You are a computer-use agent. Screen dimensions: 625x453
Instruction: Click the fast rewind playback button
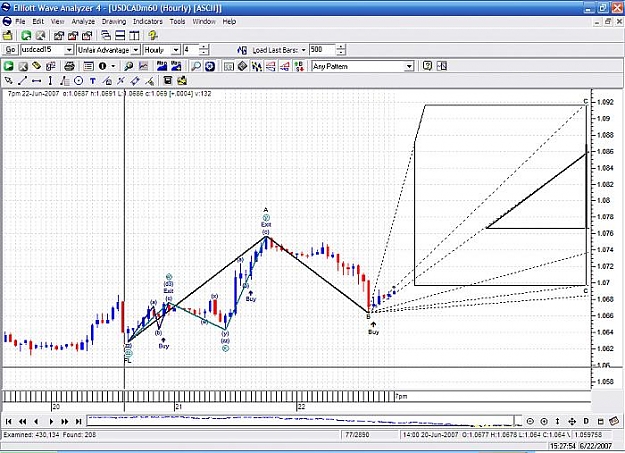tap(22, 421)
